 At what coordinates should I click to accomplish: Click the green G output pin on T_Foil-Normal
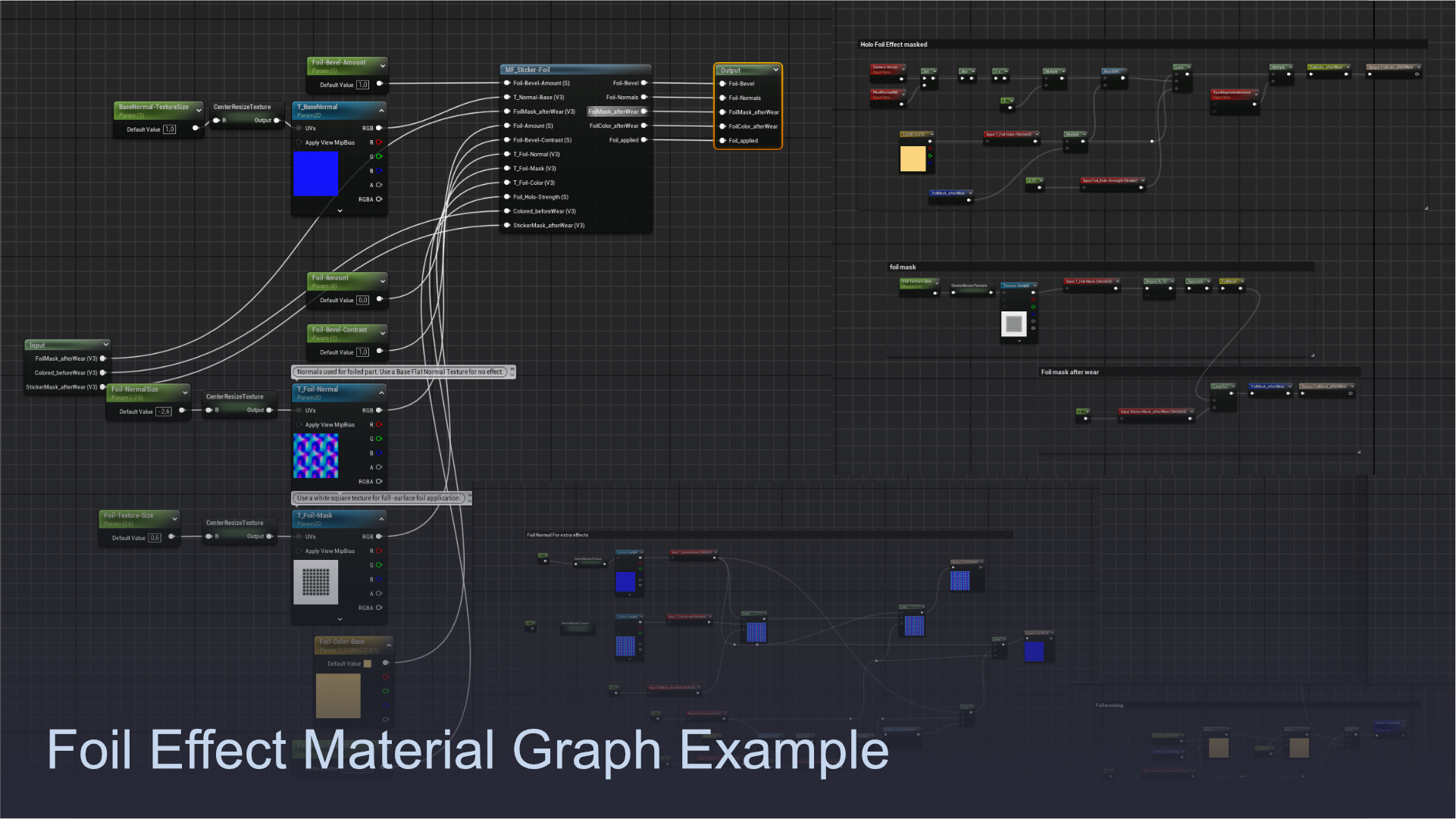[379, 439]
